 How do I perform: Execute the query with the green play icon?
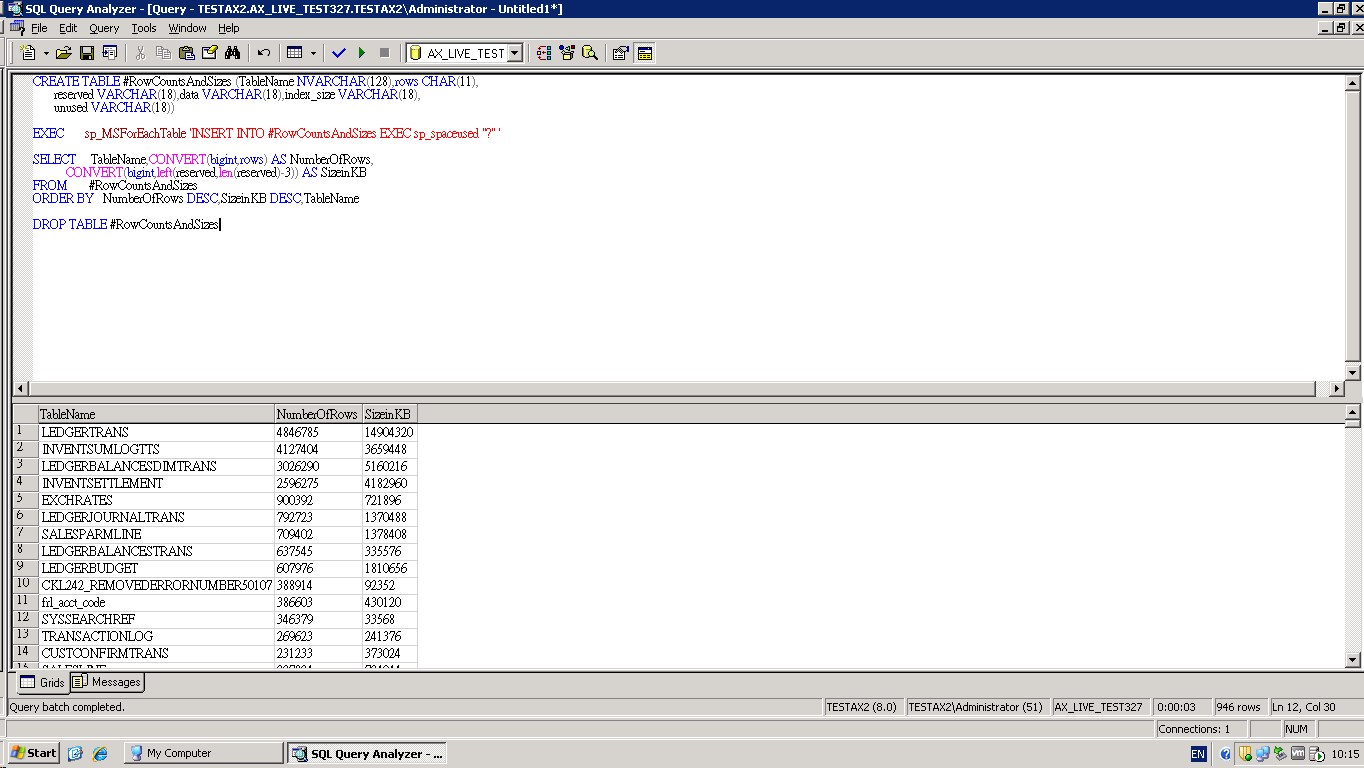pos(362,52)
